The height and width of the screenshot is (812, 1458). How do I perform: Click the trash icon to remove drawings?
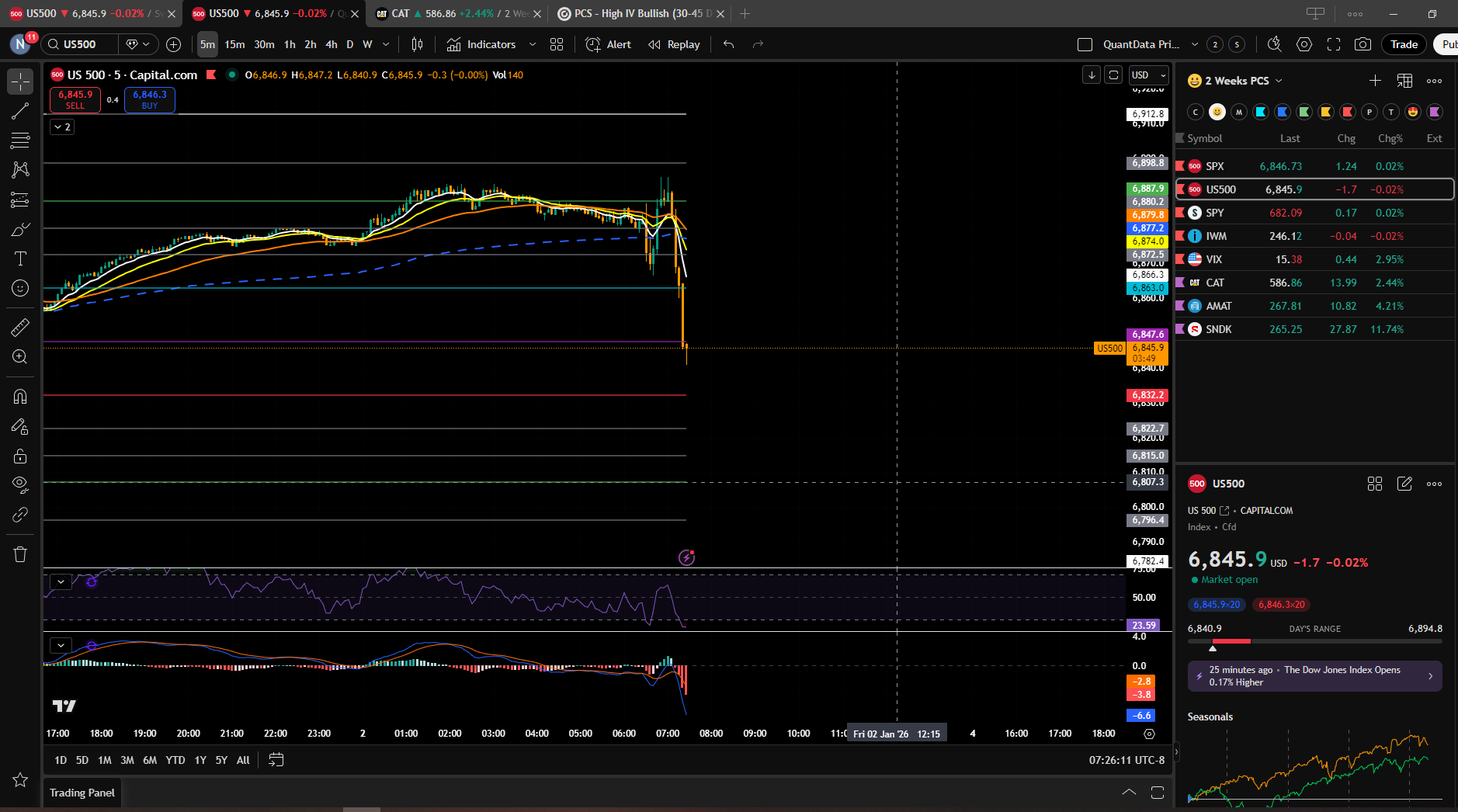click(x=20, y=554)
